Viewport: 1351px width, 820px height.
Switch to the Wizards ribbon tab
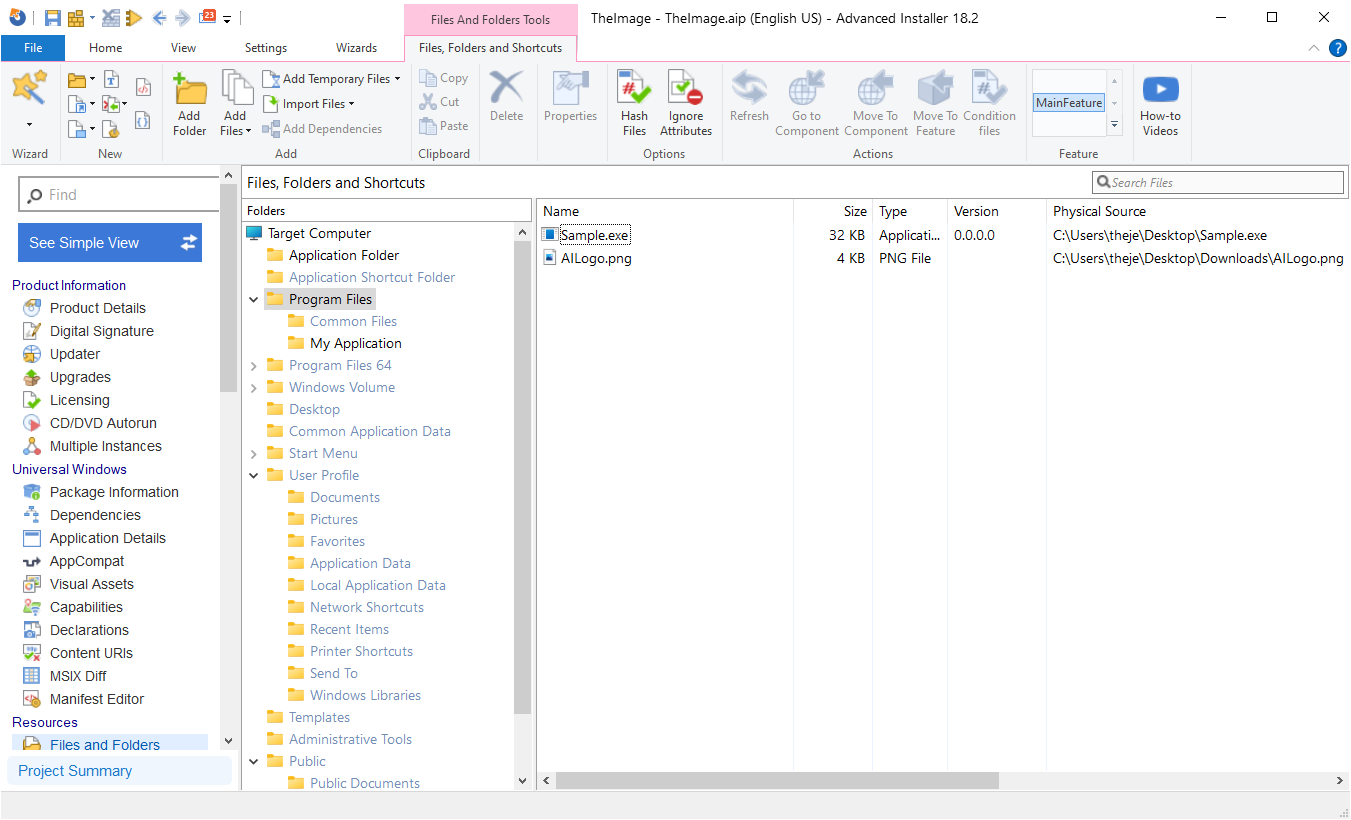click(x=356, y=48)
